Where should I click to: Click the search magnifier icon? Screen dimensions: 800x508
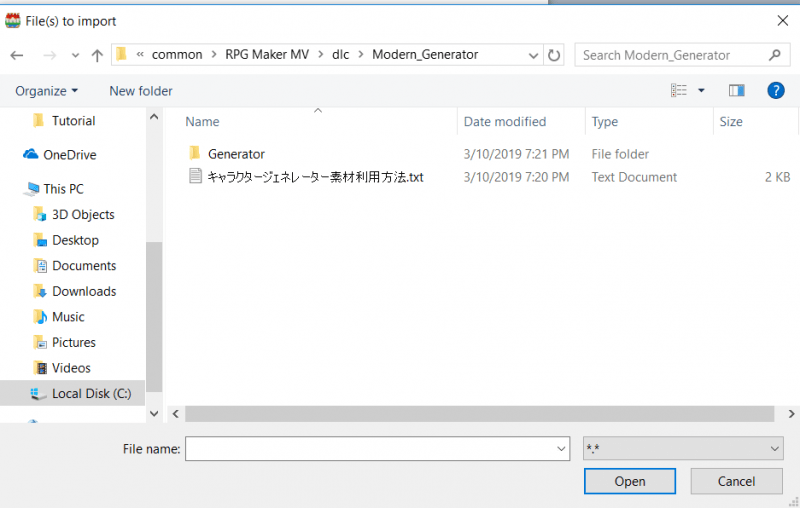coord(774,55)
